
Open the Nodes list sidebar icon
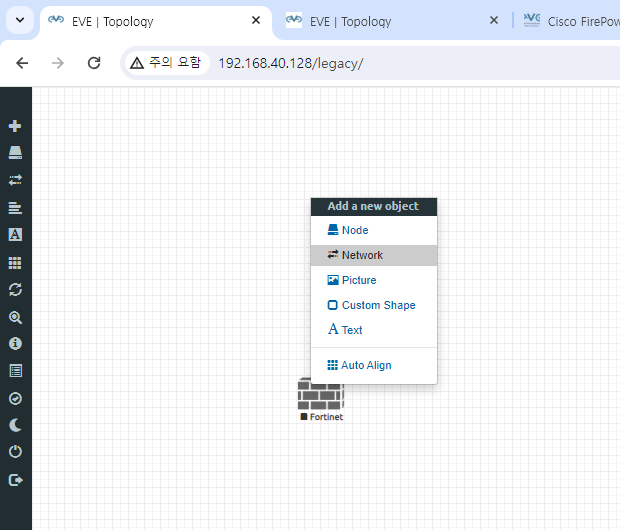(x=15, y=152)
